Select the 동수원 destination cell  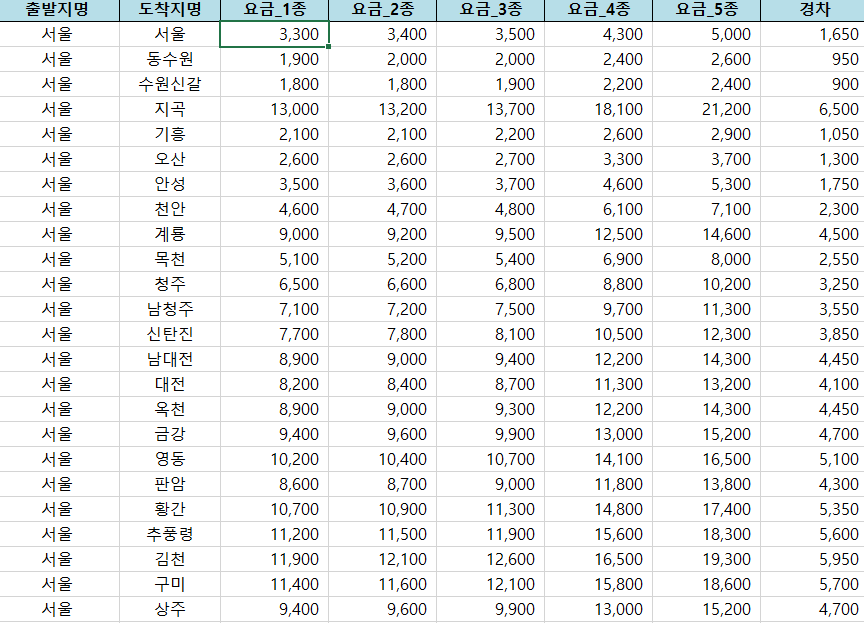click(x=170, y=59)
